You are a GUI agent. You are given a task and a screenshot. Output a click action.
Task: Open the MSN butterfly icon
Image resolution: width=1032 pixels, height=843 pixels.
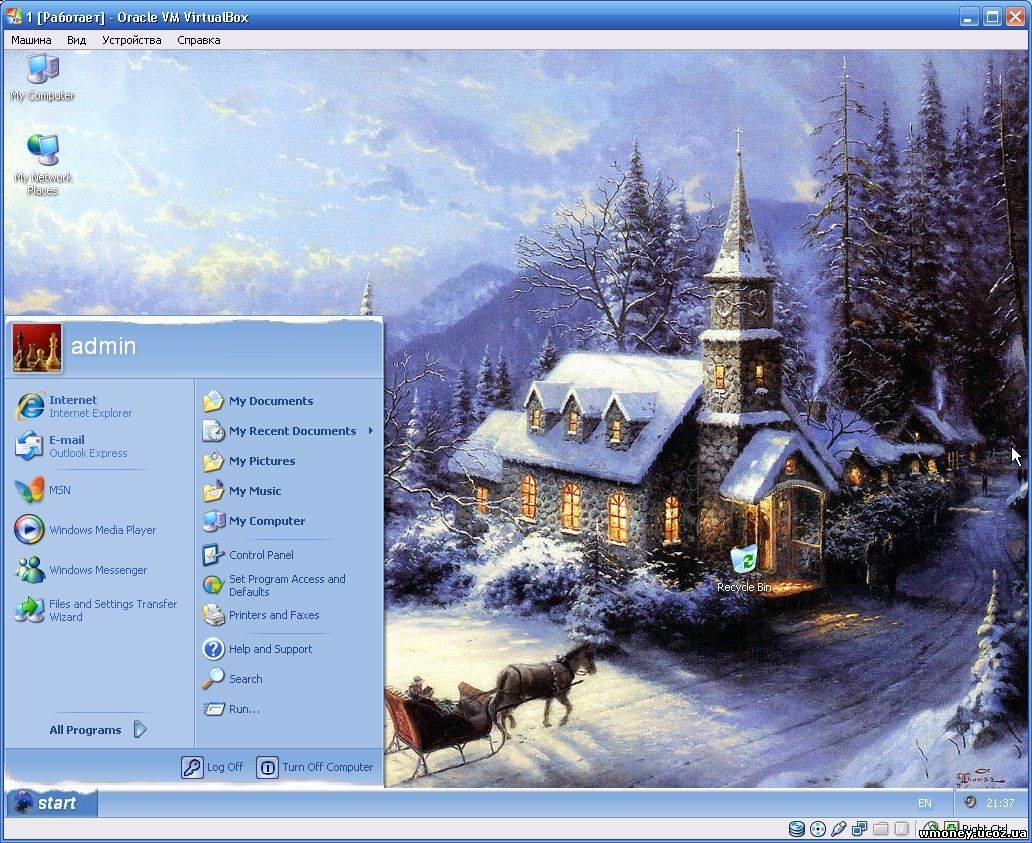tap(30, 490)
